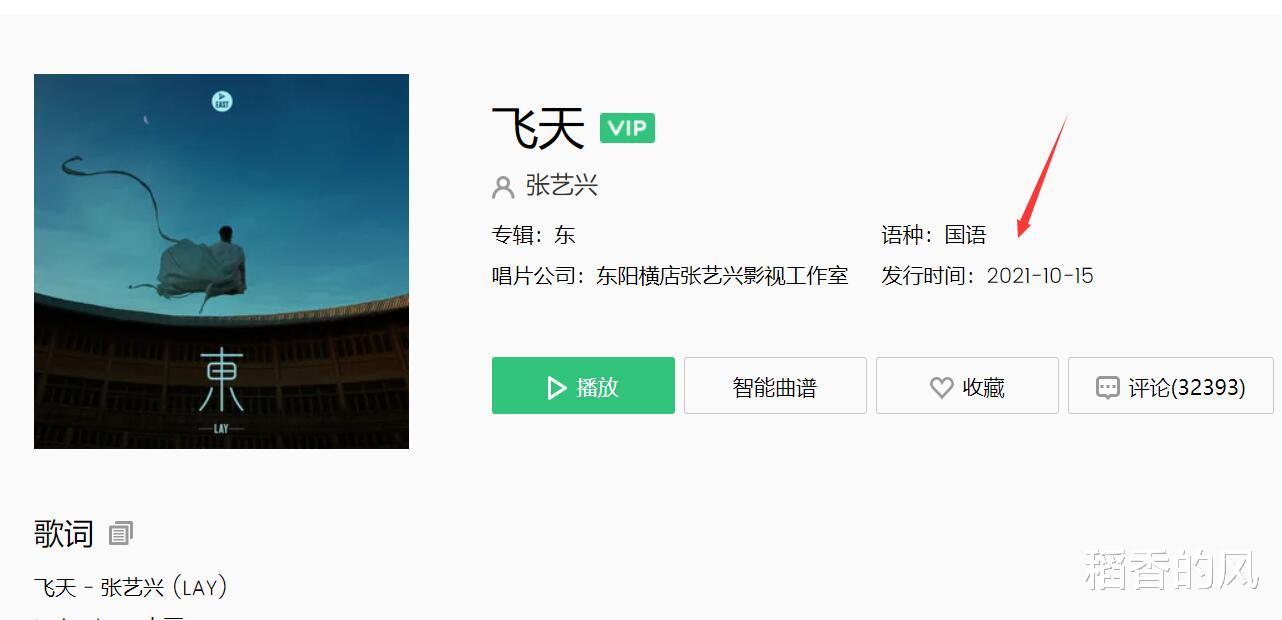Click the speech bubble comment icon
This screenshot has height=620, width=1282.
pyautogui.click(x=1107, y=388)
